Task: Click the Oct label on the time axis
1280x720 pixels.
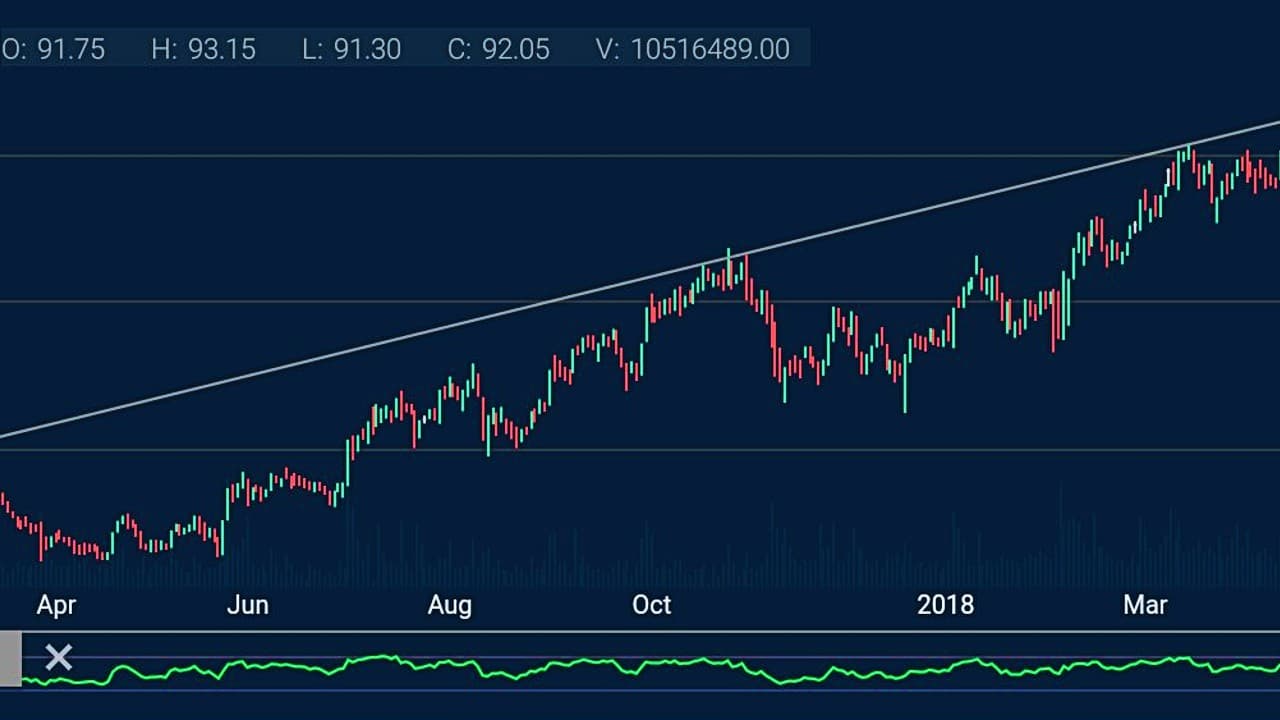Action: (x=652, y=605)
